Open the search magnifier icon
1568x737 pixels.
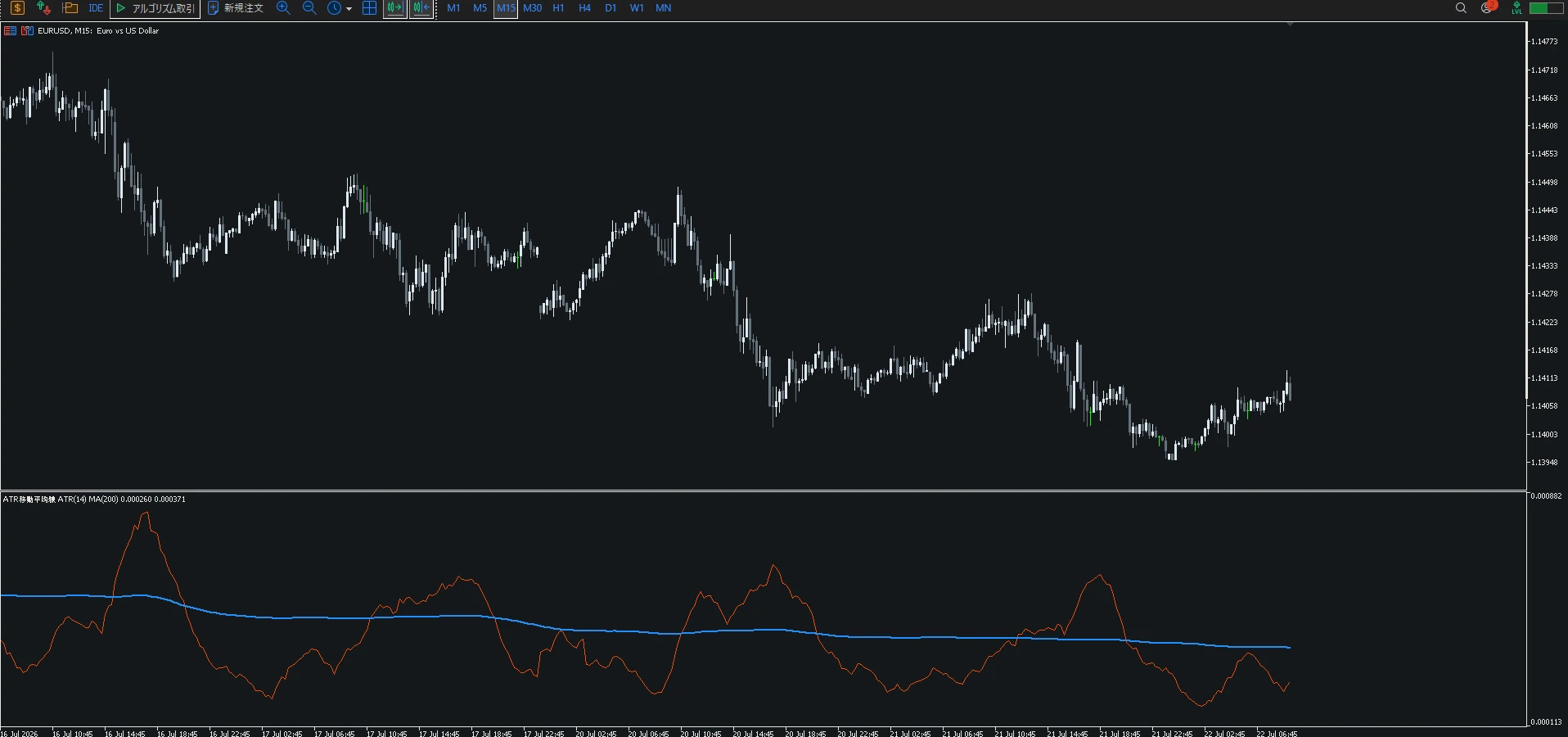tap(1461, 8)
